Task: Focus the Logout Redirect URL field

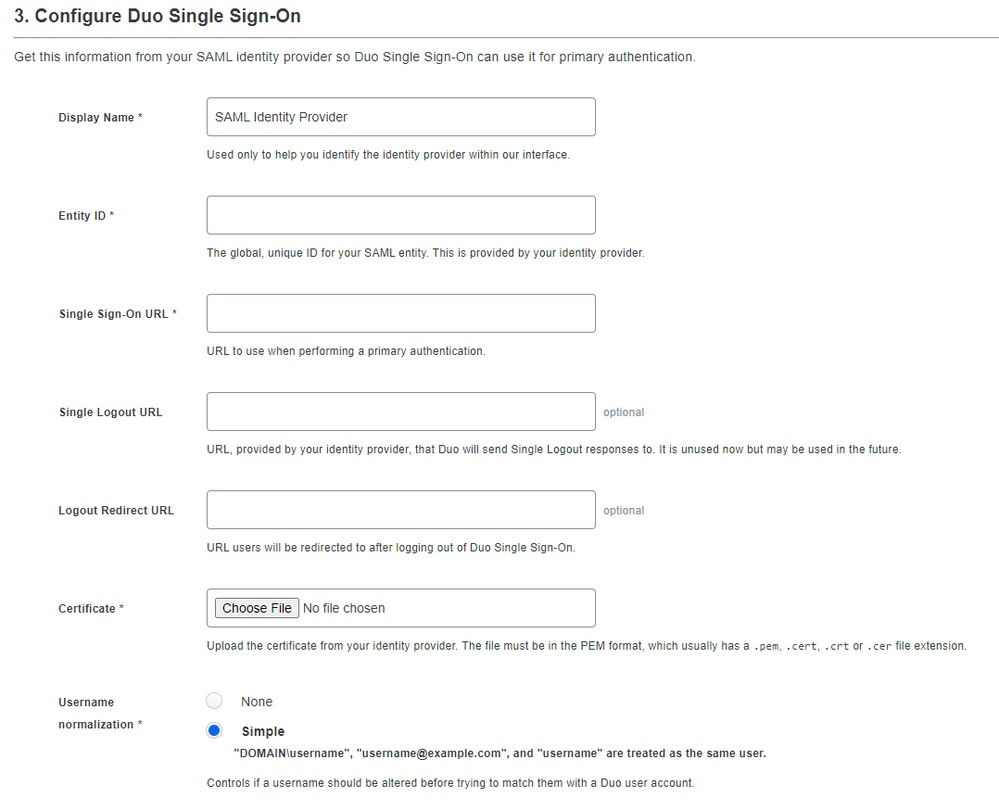Action: pos(400,510)
